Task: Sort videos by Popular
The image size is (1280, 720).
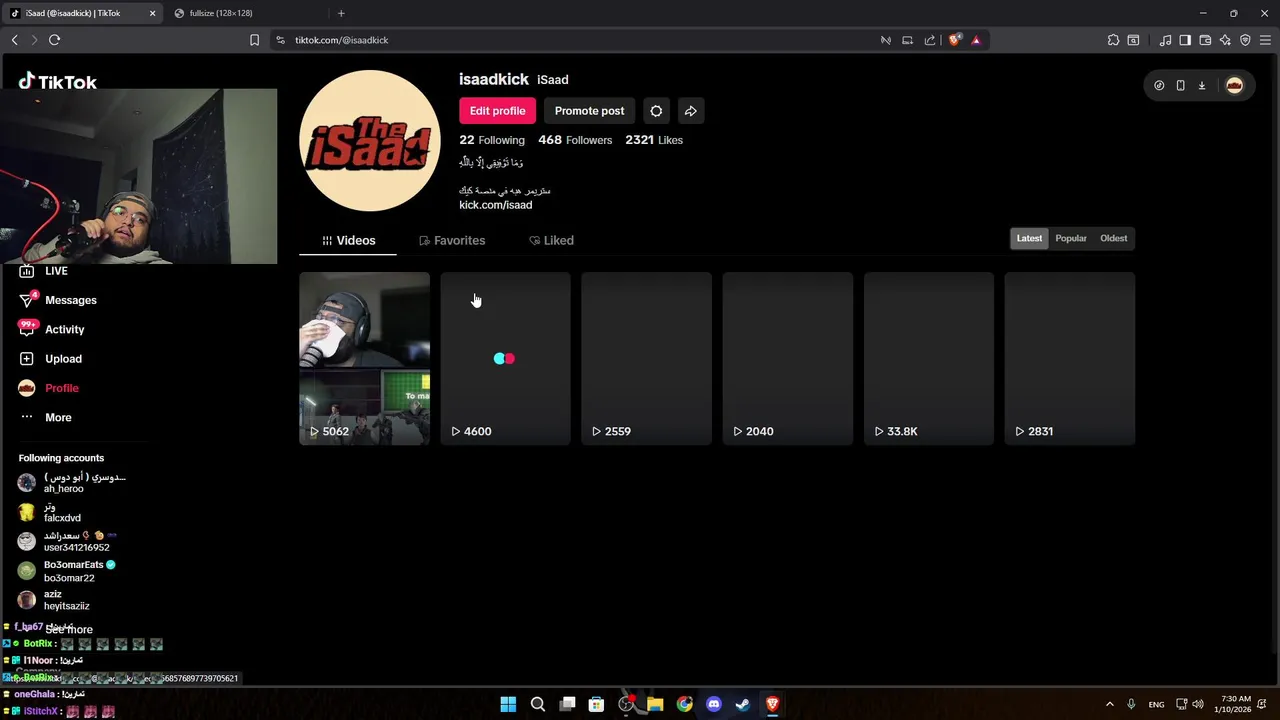Action: point(1071,238)
